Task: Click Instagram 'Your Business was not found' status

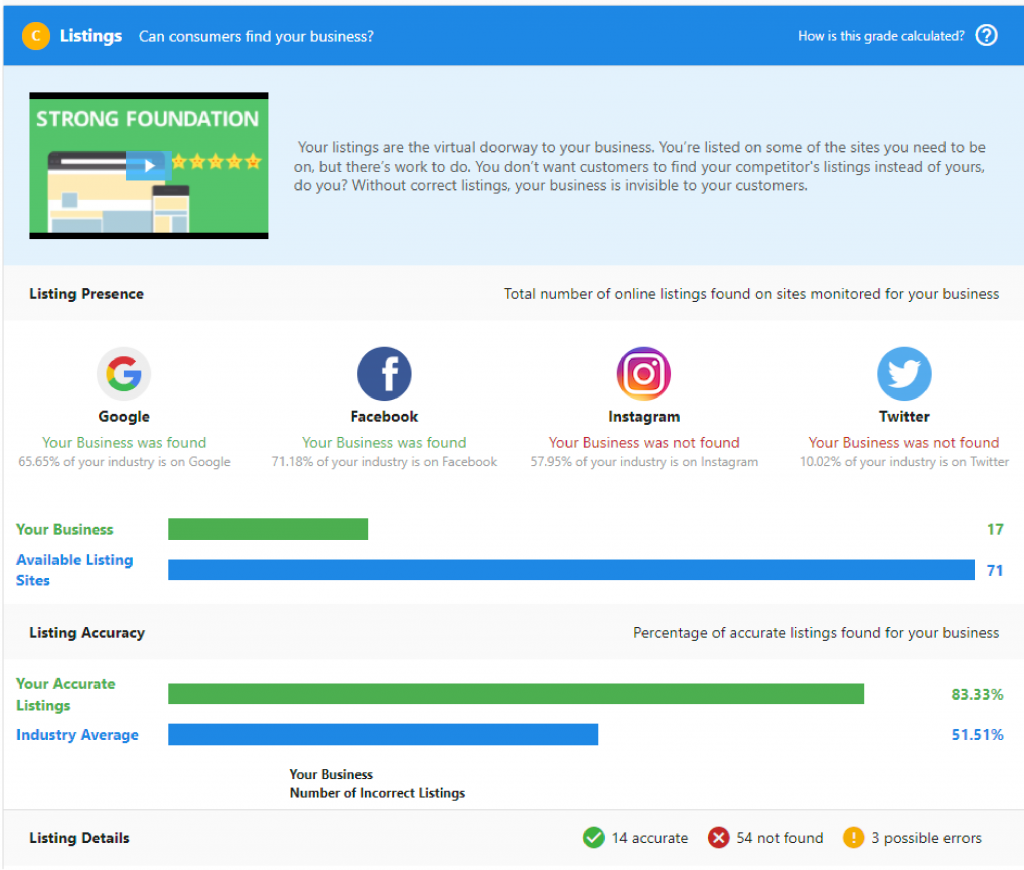Action: (x=644, y=443)
